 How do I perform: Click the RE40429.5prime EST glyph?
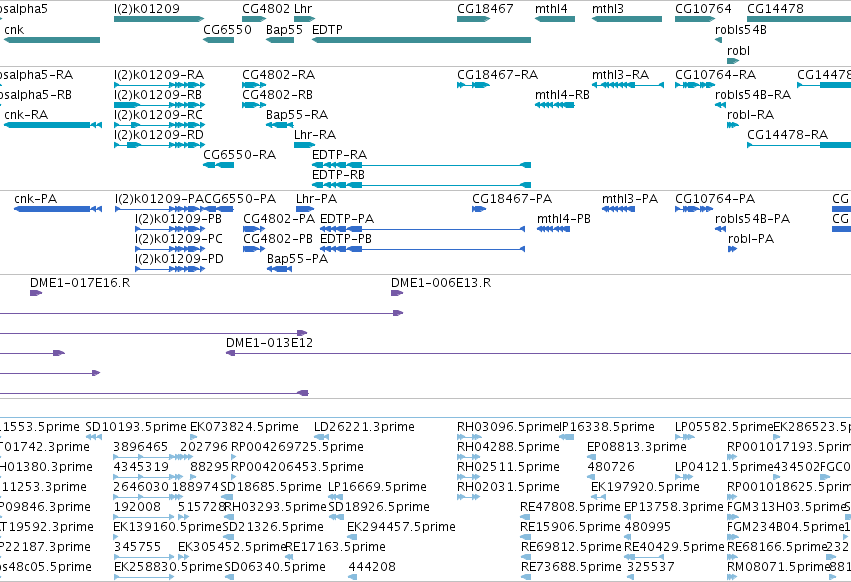(644, 558)
